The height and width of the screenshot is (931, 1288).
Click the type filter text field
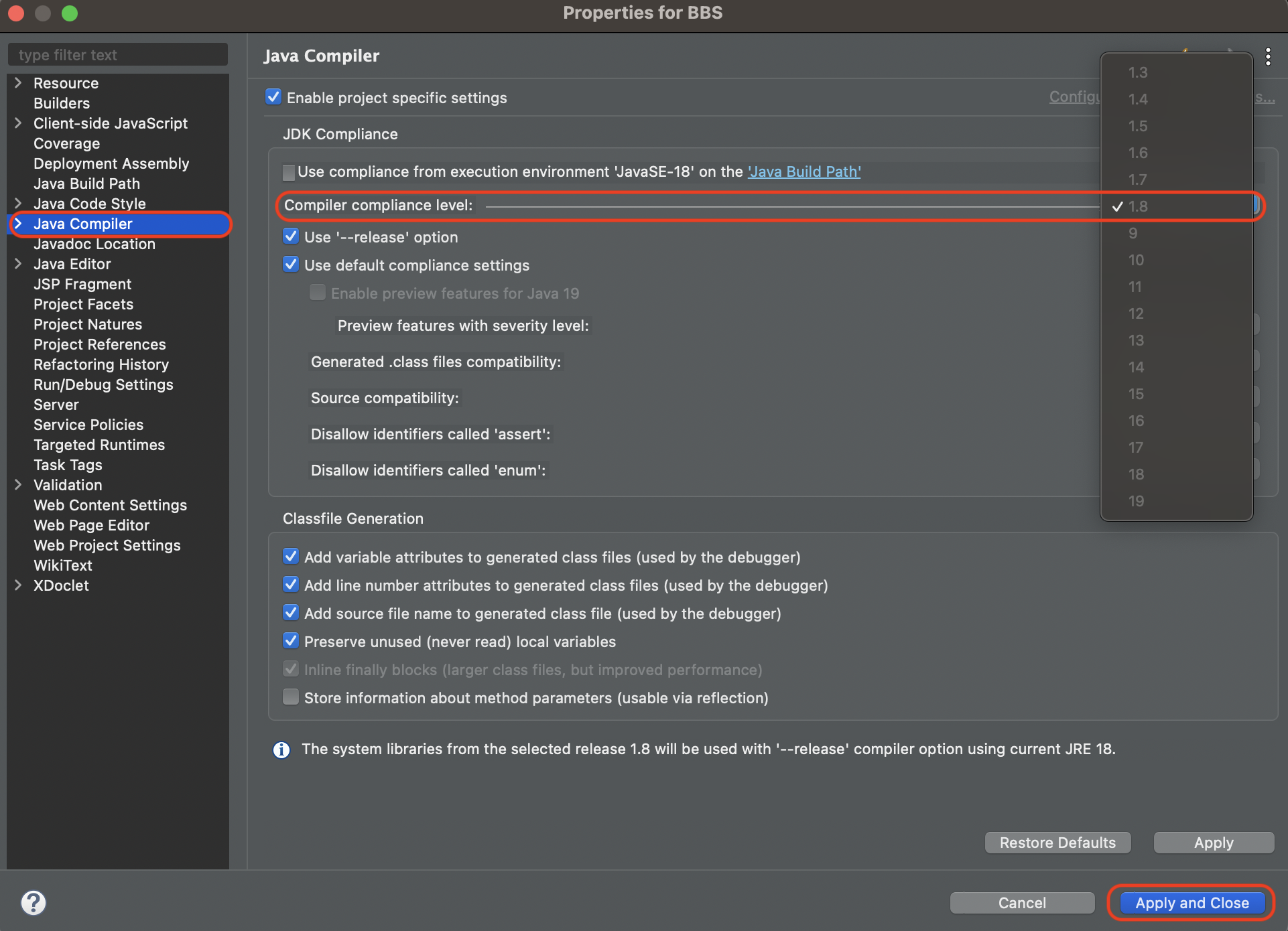pos(118,55)
